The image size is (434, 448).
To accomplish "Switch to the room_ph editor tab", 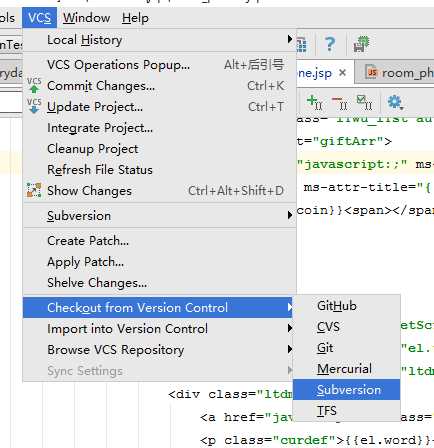I will click(395, 72).
